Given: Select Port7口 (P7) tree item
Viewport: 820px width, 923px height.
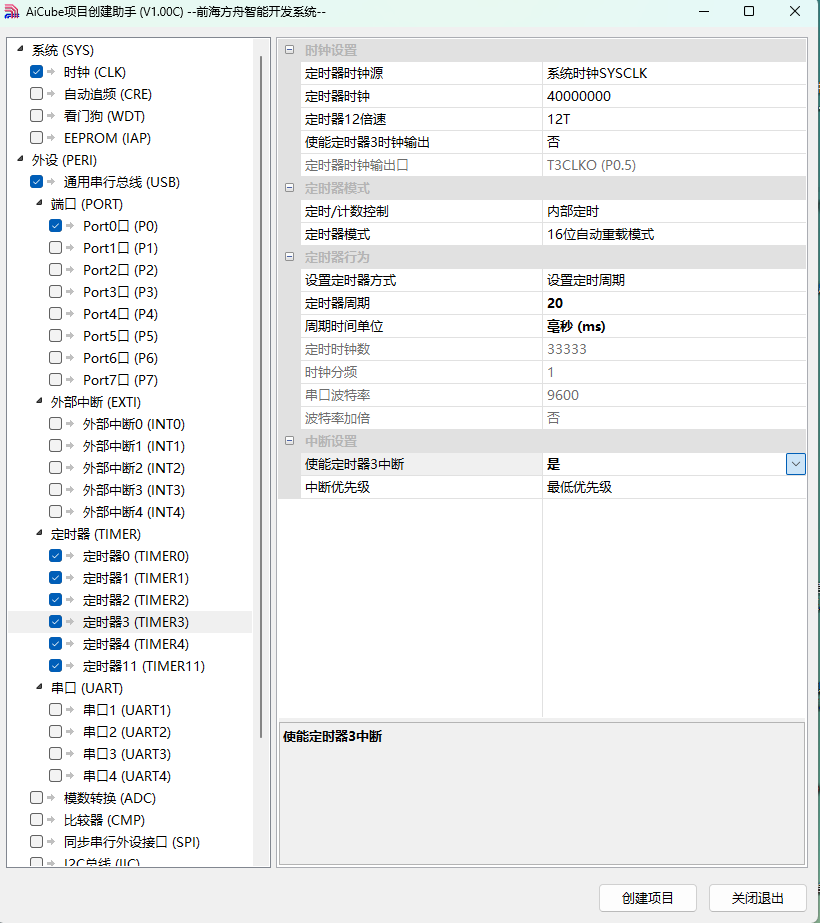Looking at the screenshot, I should coord(120,380).
